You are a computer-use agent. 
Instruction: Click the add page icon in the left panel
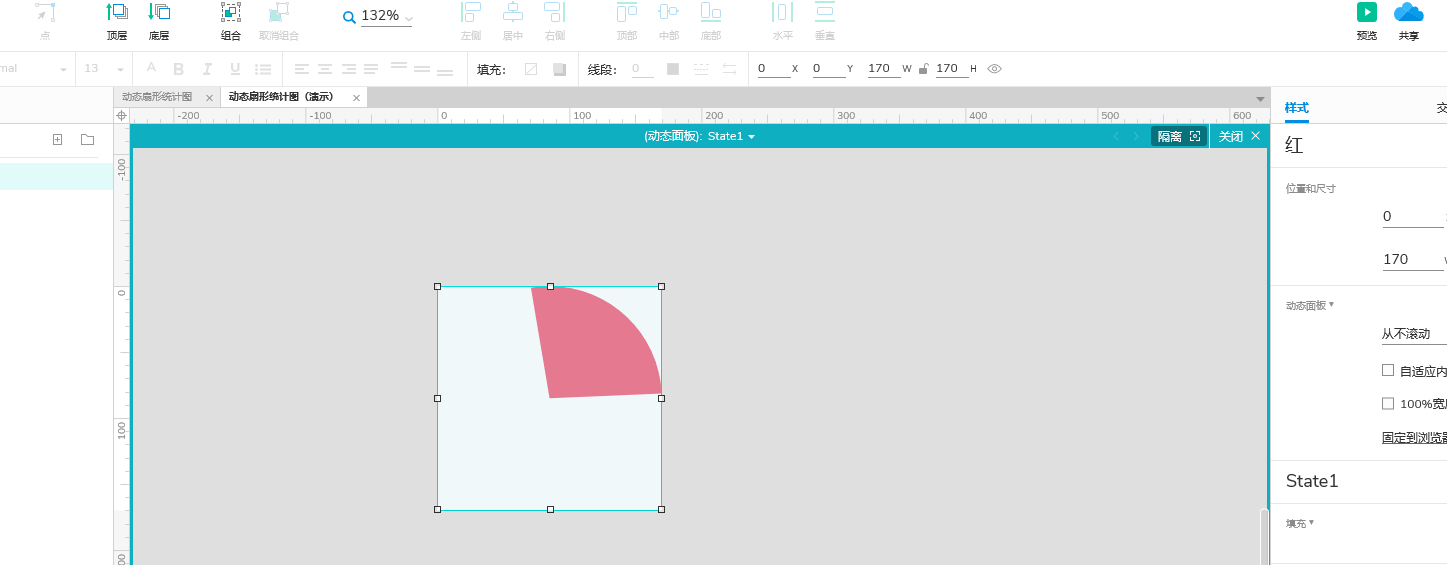57,139
